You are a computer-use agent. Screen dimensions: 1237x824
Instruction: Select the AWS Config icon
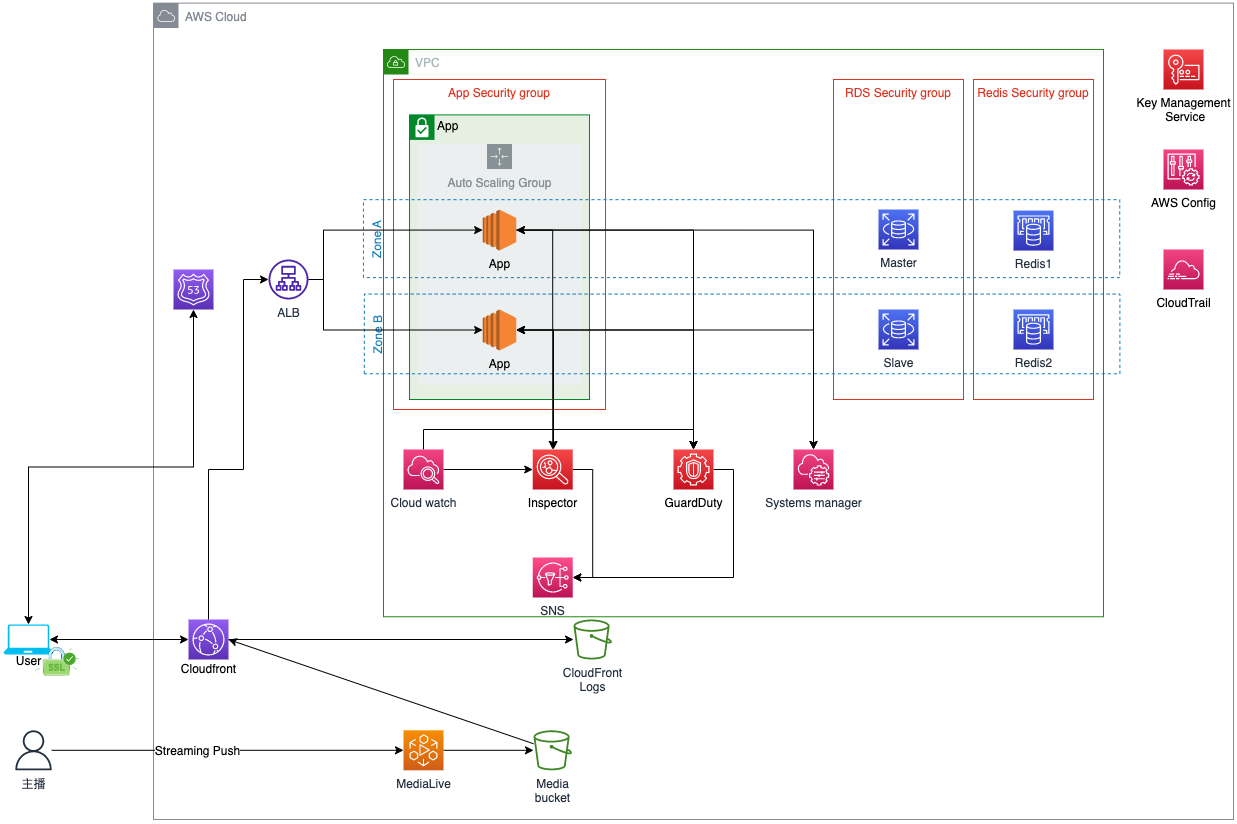(x=1183, y=170)
